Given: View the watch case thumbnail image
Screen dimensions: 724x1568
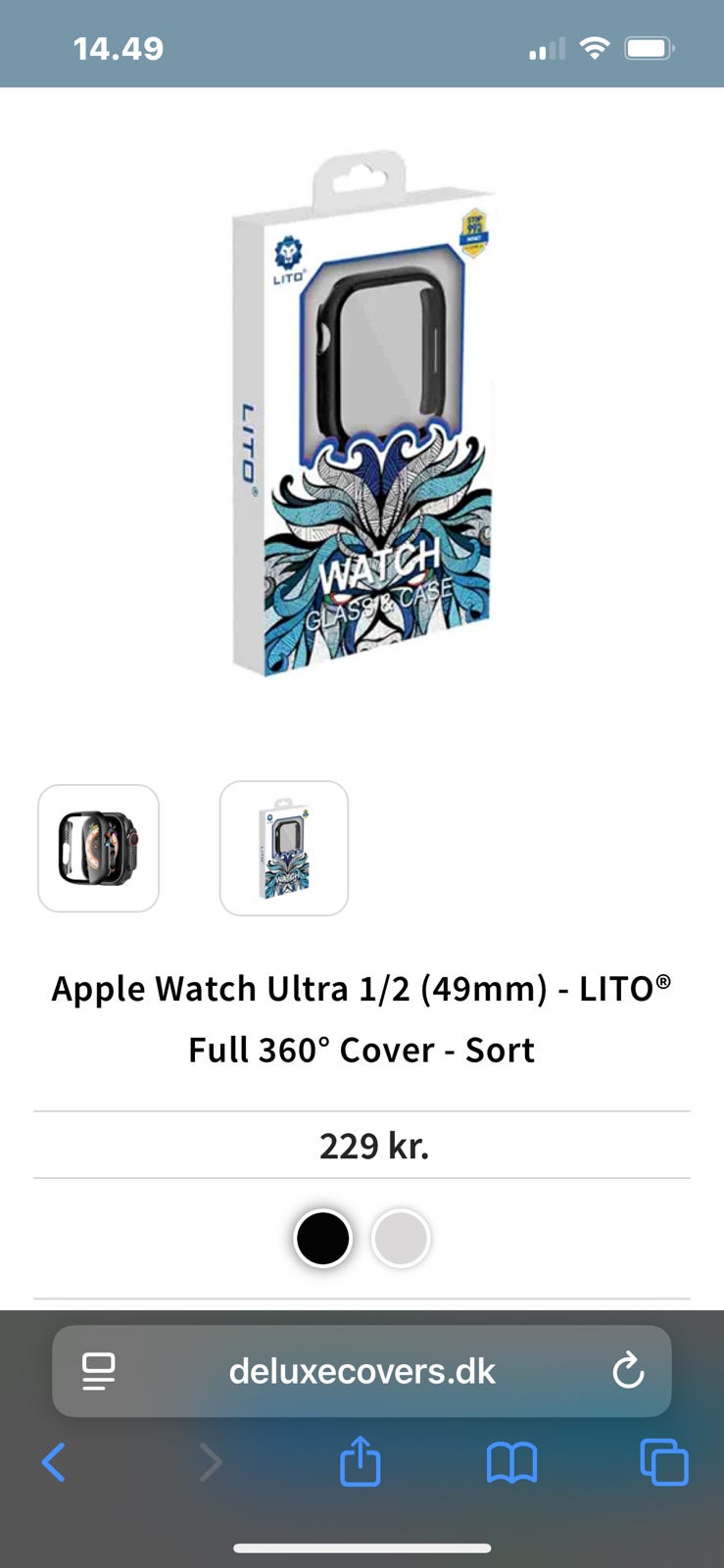Looking at the screenshot, I should coord(98,849).
